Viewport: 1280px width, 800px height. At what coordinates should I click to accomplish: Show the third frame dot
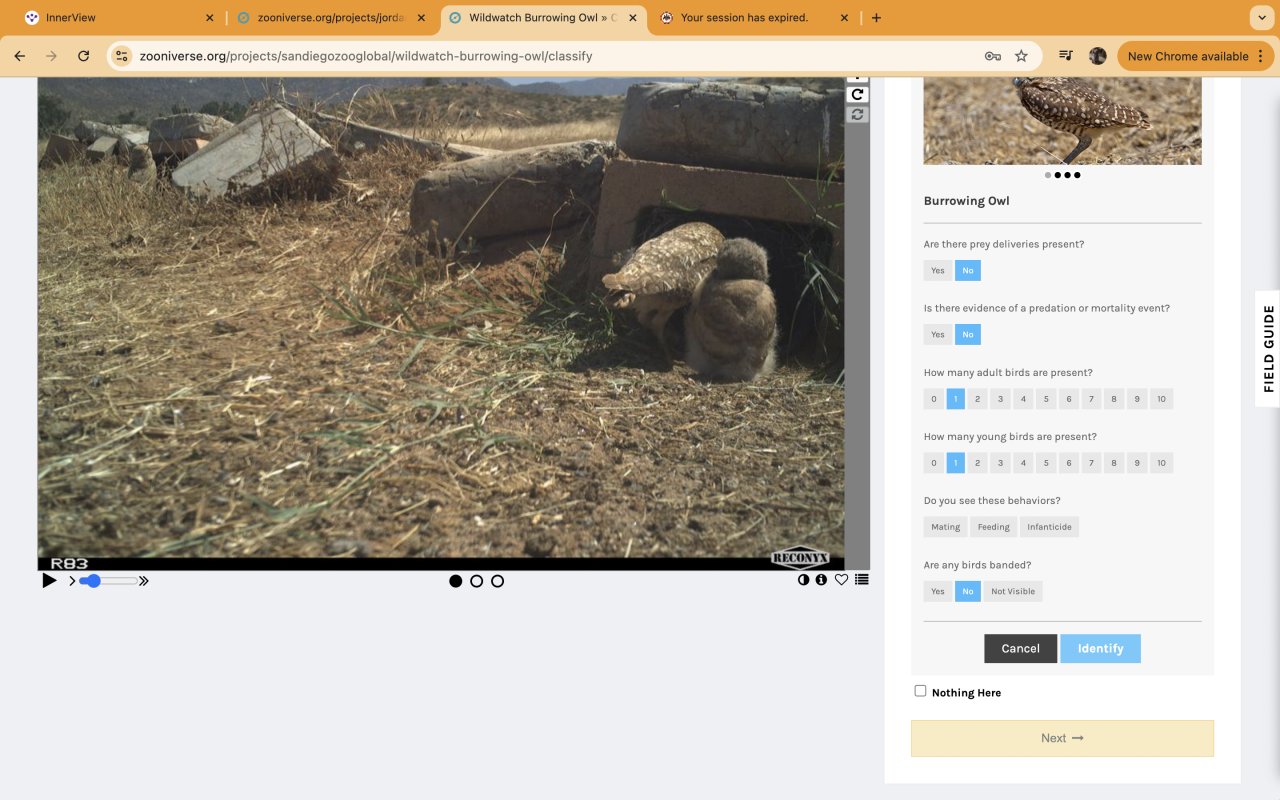(x=497, y=581)
